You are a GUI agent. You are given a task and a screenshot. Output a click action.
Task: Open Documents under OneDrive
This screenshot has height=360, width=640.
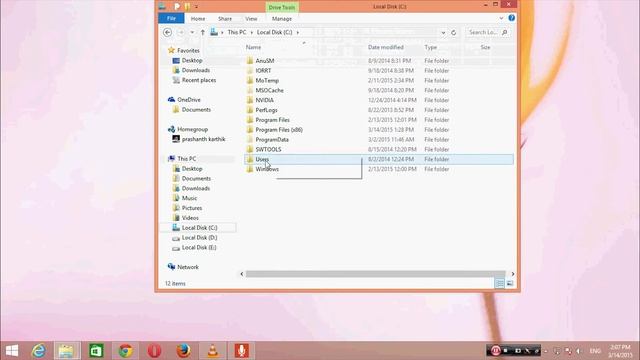tap(196, 109)
